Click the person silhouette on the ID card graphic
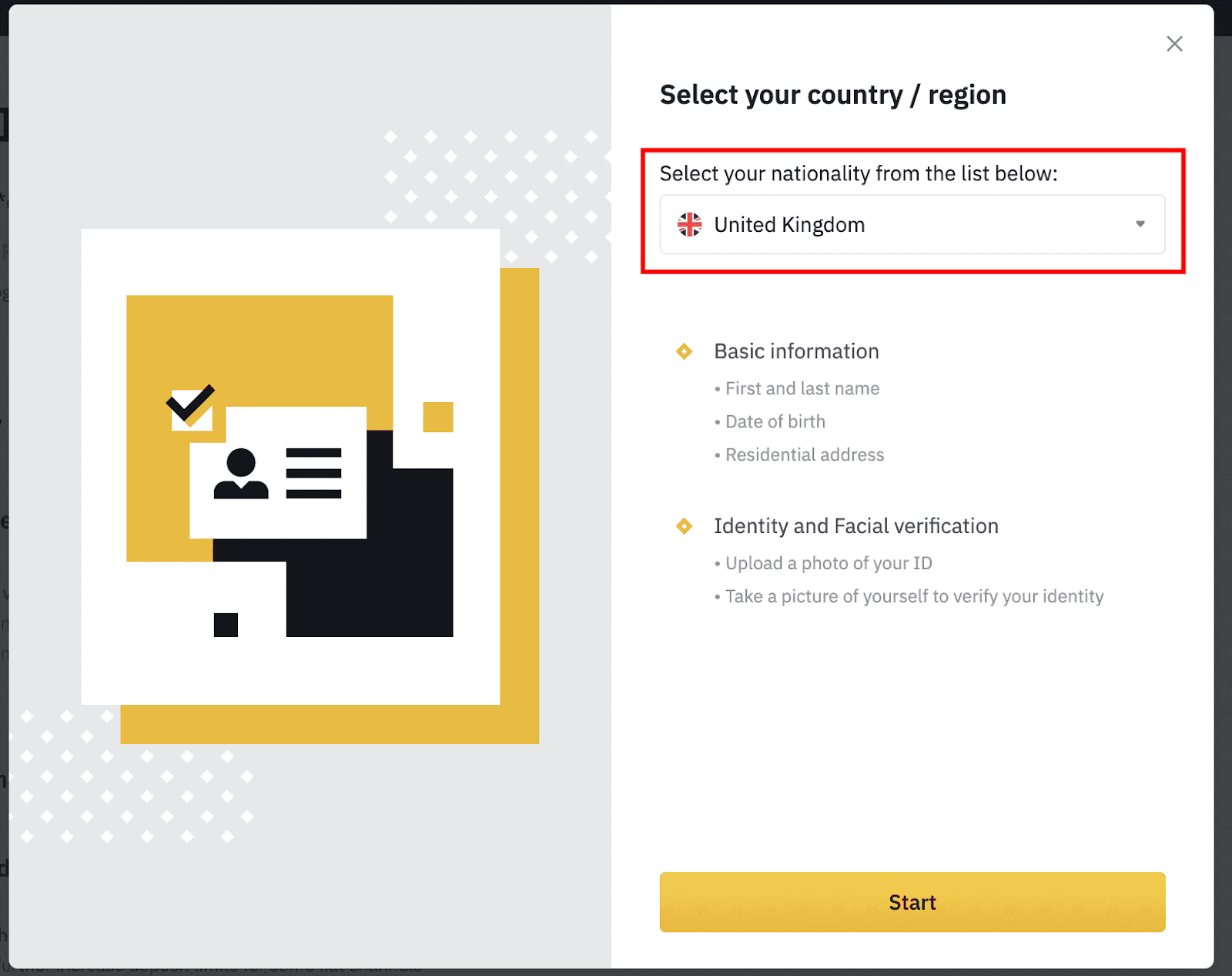The image size is (1232, 976). click(x=240, y=473)
